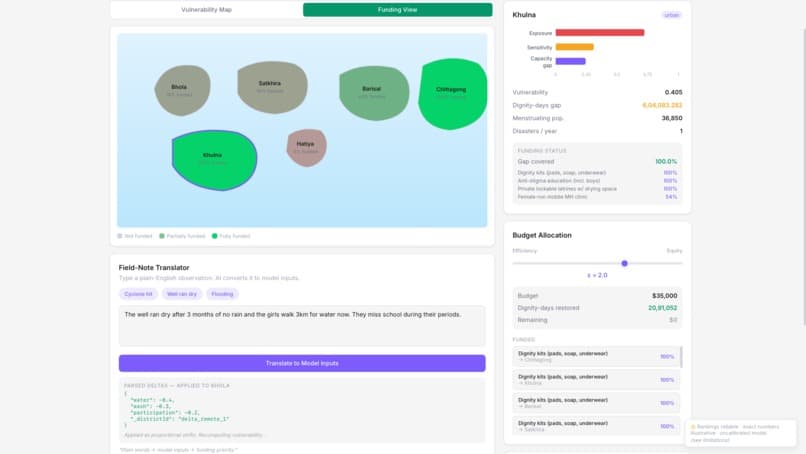Click the Fully funded legend marker
The image size is (806, 454).
[215, 236]
